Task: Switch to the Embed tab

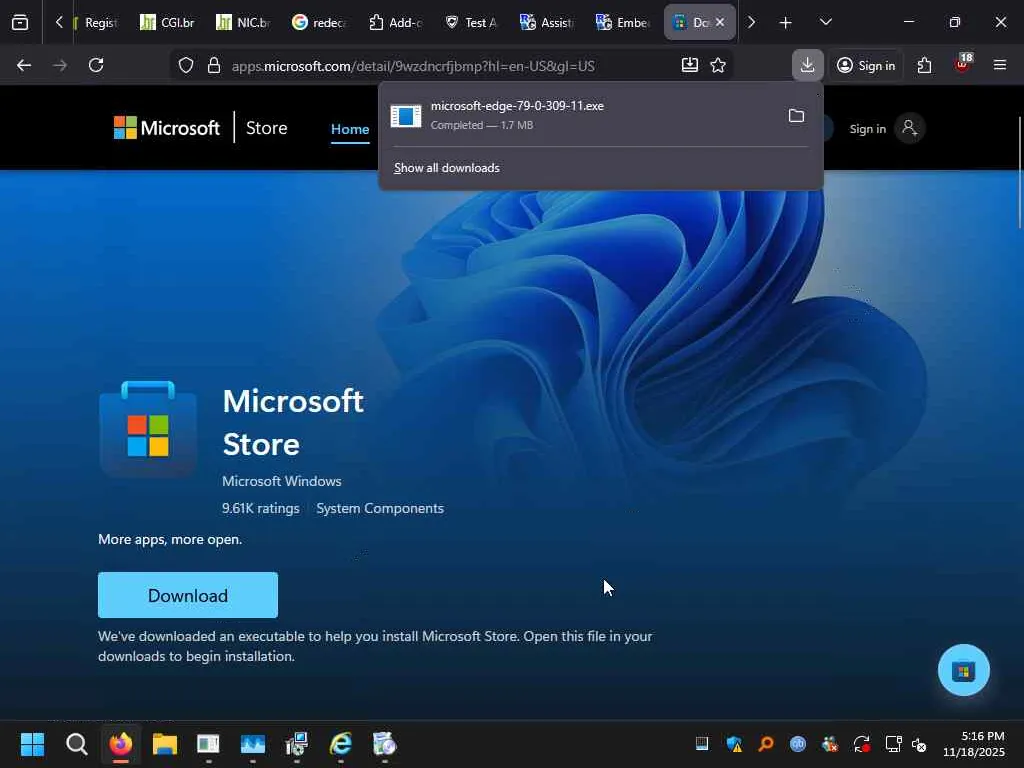Action: tap(624, 22)
